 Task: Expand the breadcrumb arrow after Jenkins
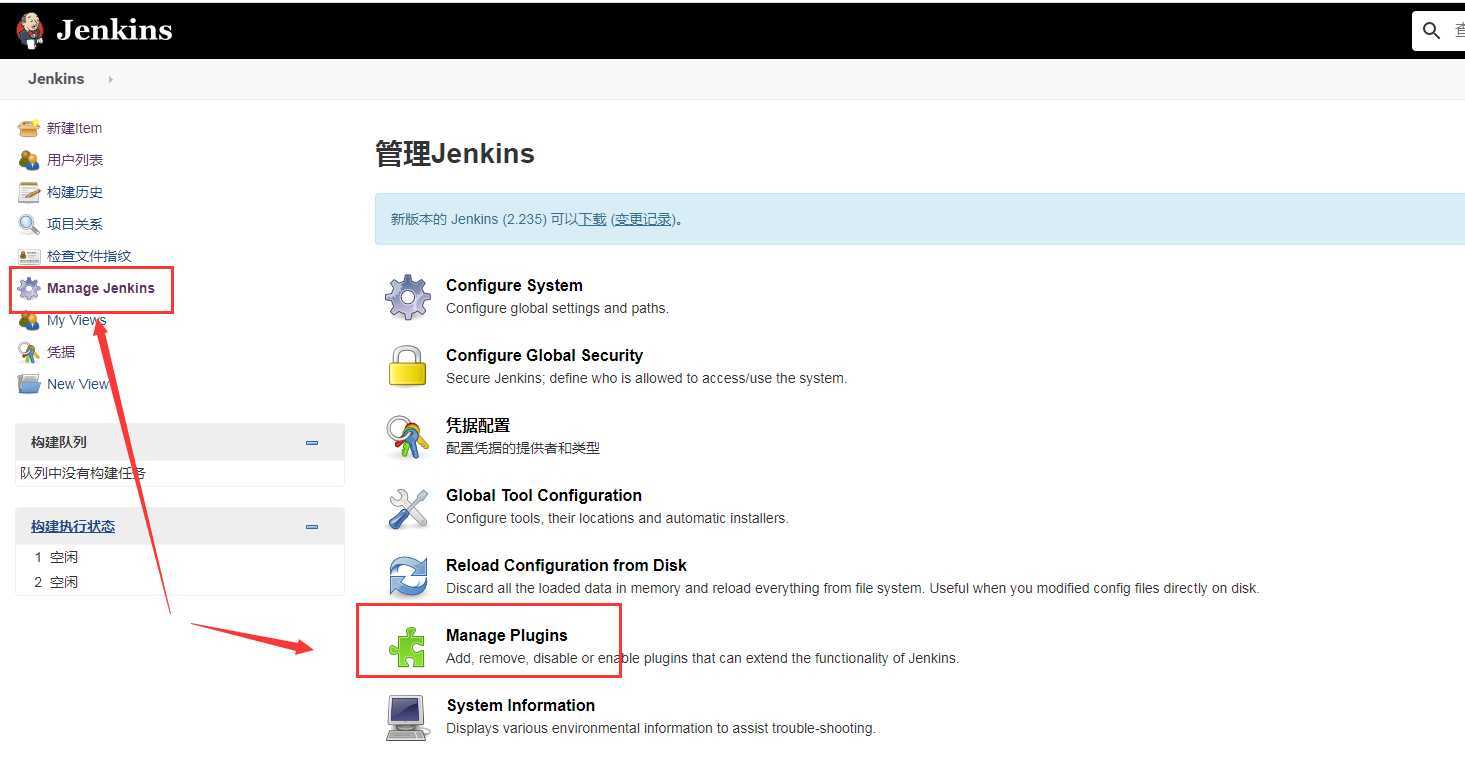point(110,79)
